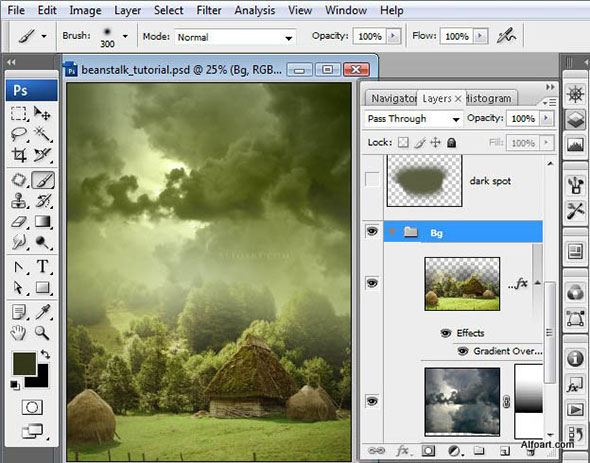Click the add layer style fx button
The height and width of the screenshot is (463, 590).
(403, 451)
